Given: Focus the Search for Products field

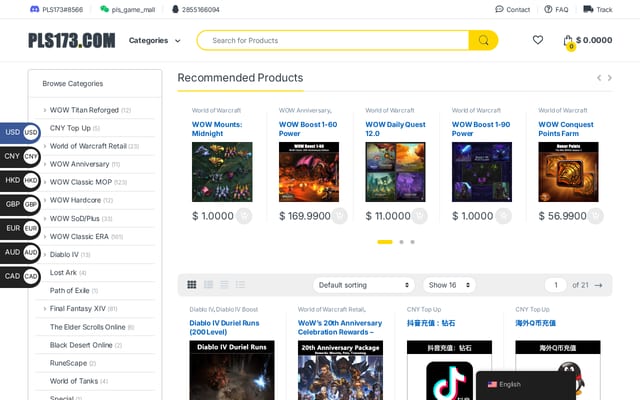Looking at the screenshot, I should (x=333, y=40).
